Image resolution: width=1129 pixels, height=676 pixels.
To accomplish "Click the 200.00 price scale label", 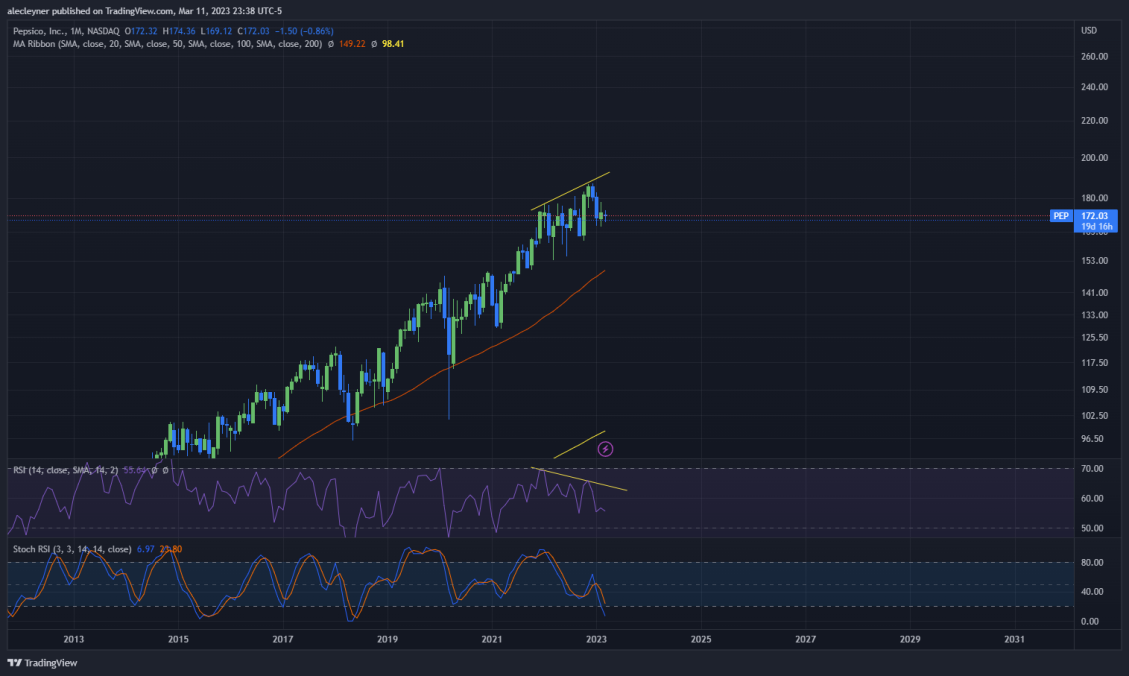I will pyautogui.click(x=1094, y=158).
